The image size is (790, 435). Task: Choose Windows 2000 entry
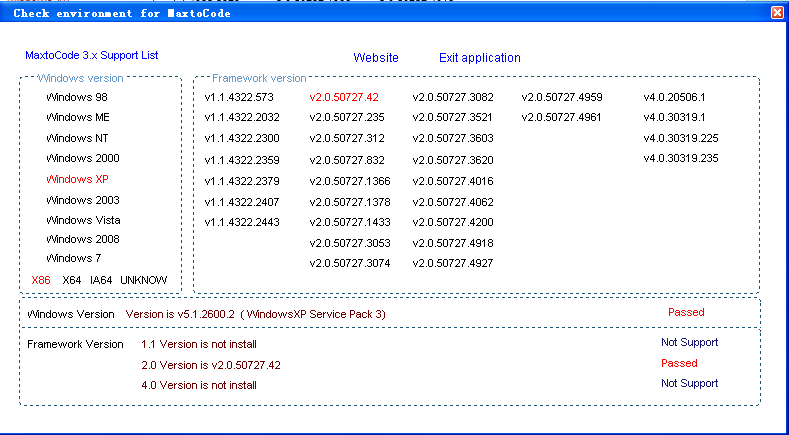tap(83, 158)
